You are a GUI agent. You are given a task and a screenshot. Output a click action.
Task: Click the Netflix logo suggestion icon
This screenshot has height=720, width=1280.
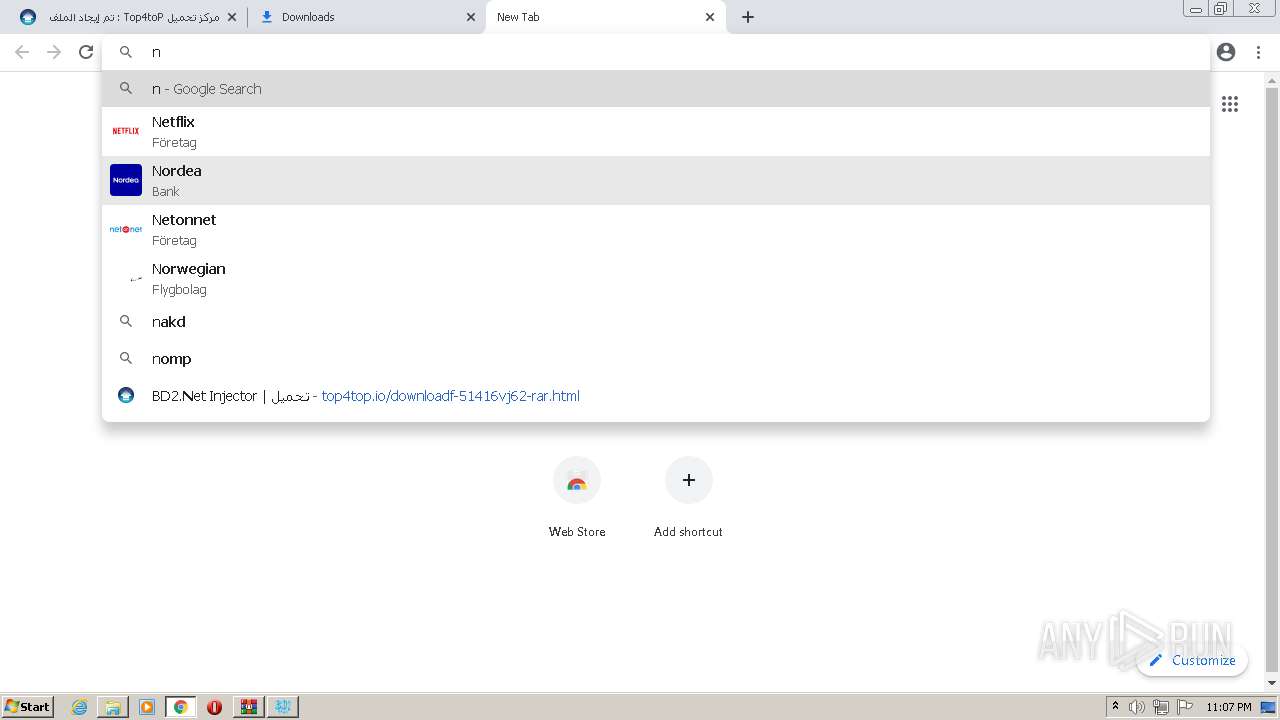[x=126, y=131]
